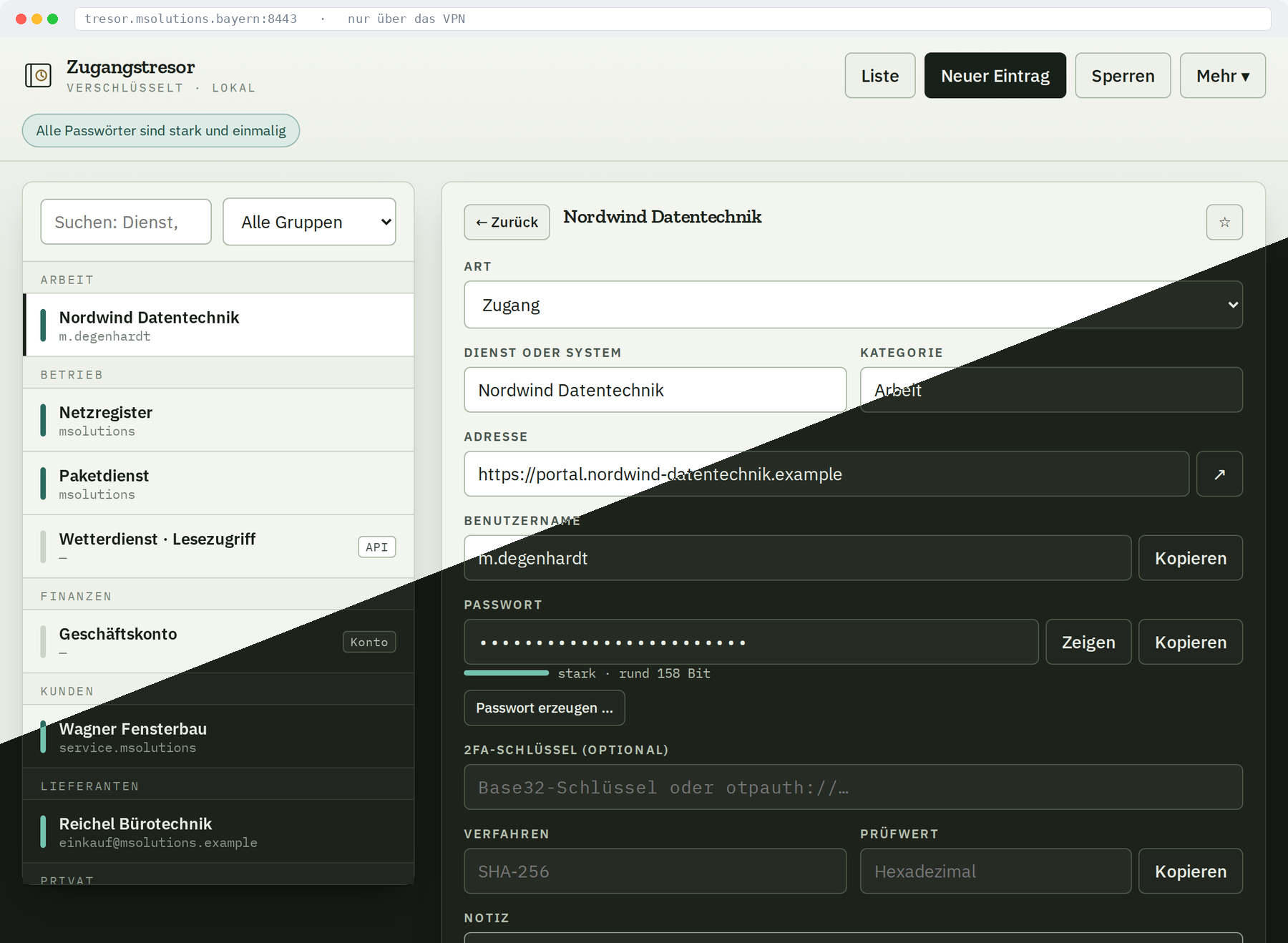Click the 'Alle Passwörter sind stark' status pill

(x=161, y=130)
